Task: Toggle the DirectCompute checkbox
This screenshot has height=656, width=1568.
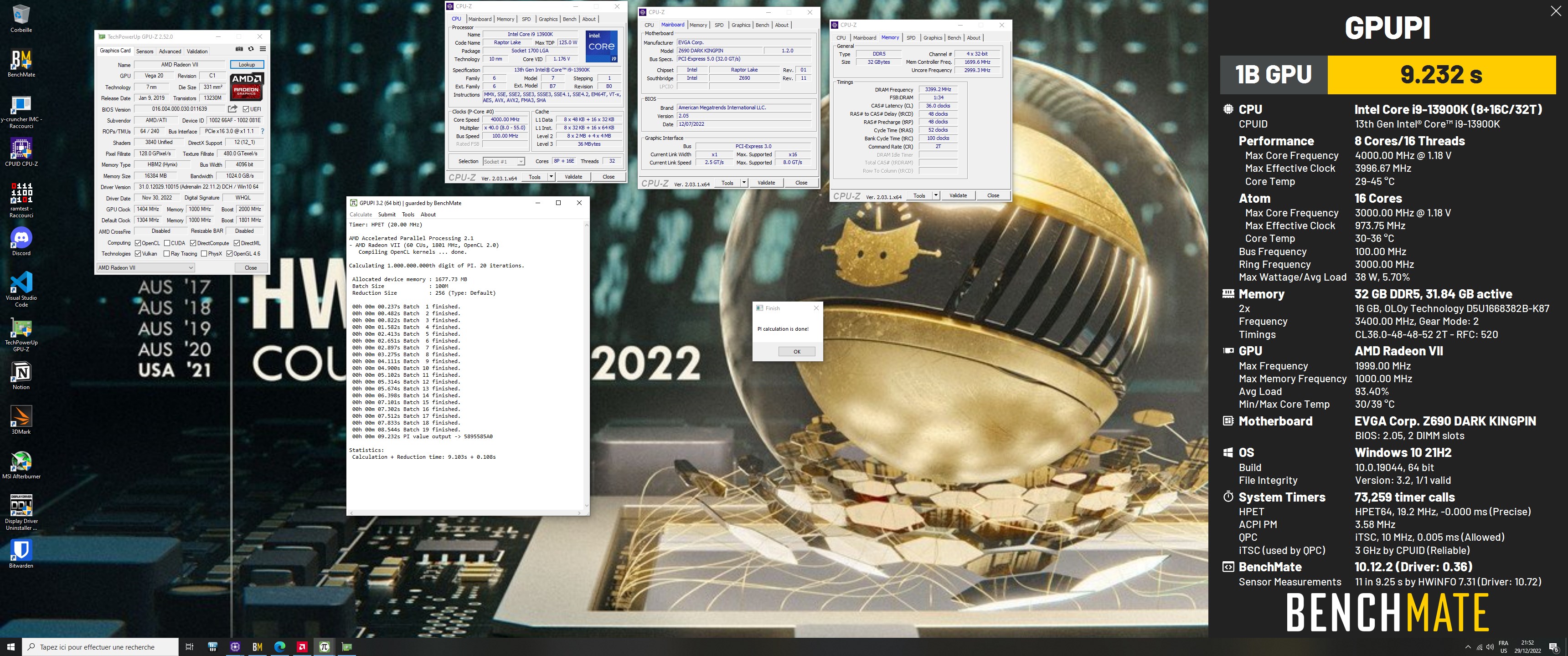Action: coord(193,243)
